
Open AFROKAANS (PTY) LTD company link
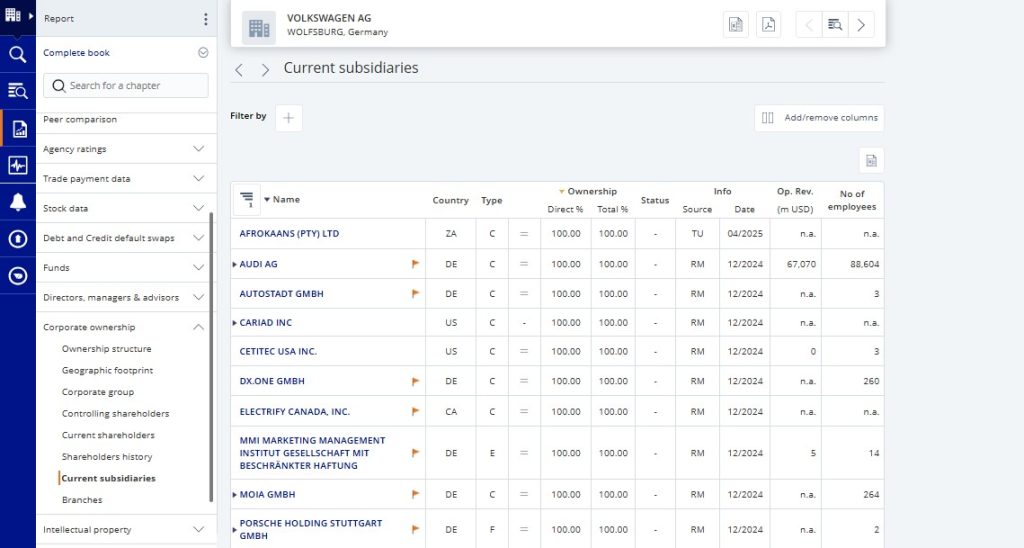tap(289, 233)
